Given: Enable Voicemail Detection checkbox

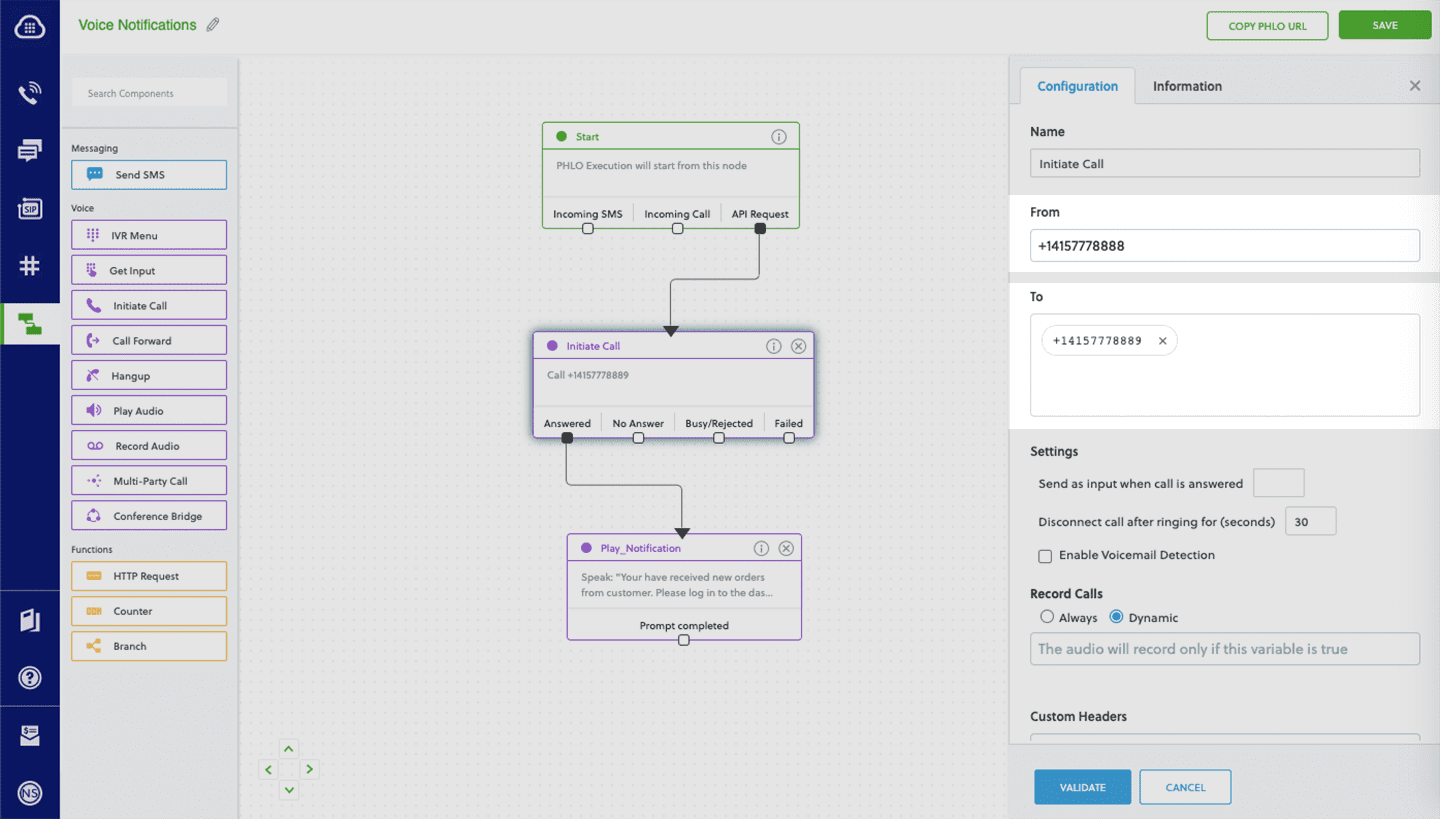Looking at the screenshot, I should tap(1045, 556).
